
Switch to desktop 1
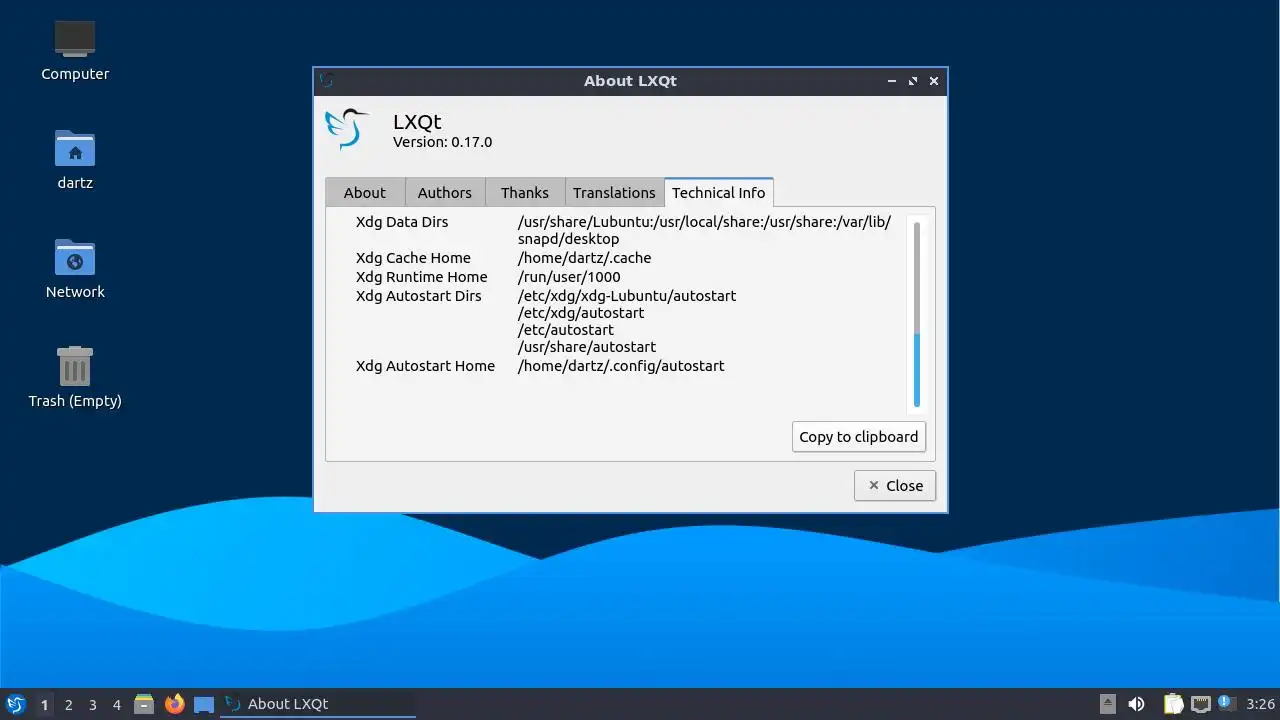click(44, 705)
